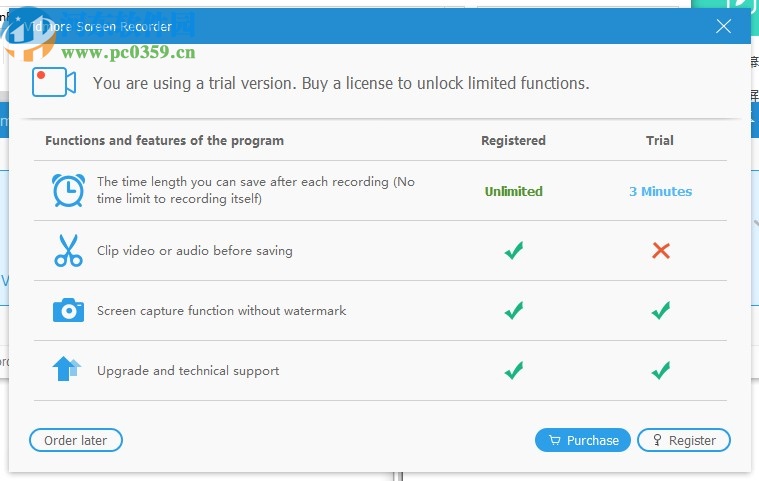Open the Register dialog button
The height and width of the screenshot is (481, 759).
pos(684,440)
